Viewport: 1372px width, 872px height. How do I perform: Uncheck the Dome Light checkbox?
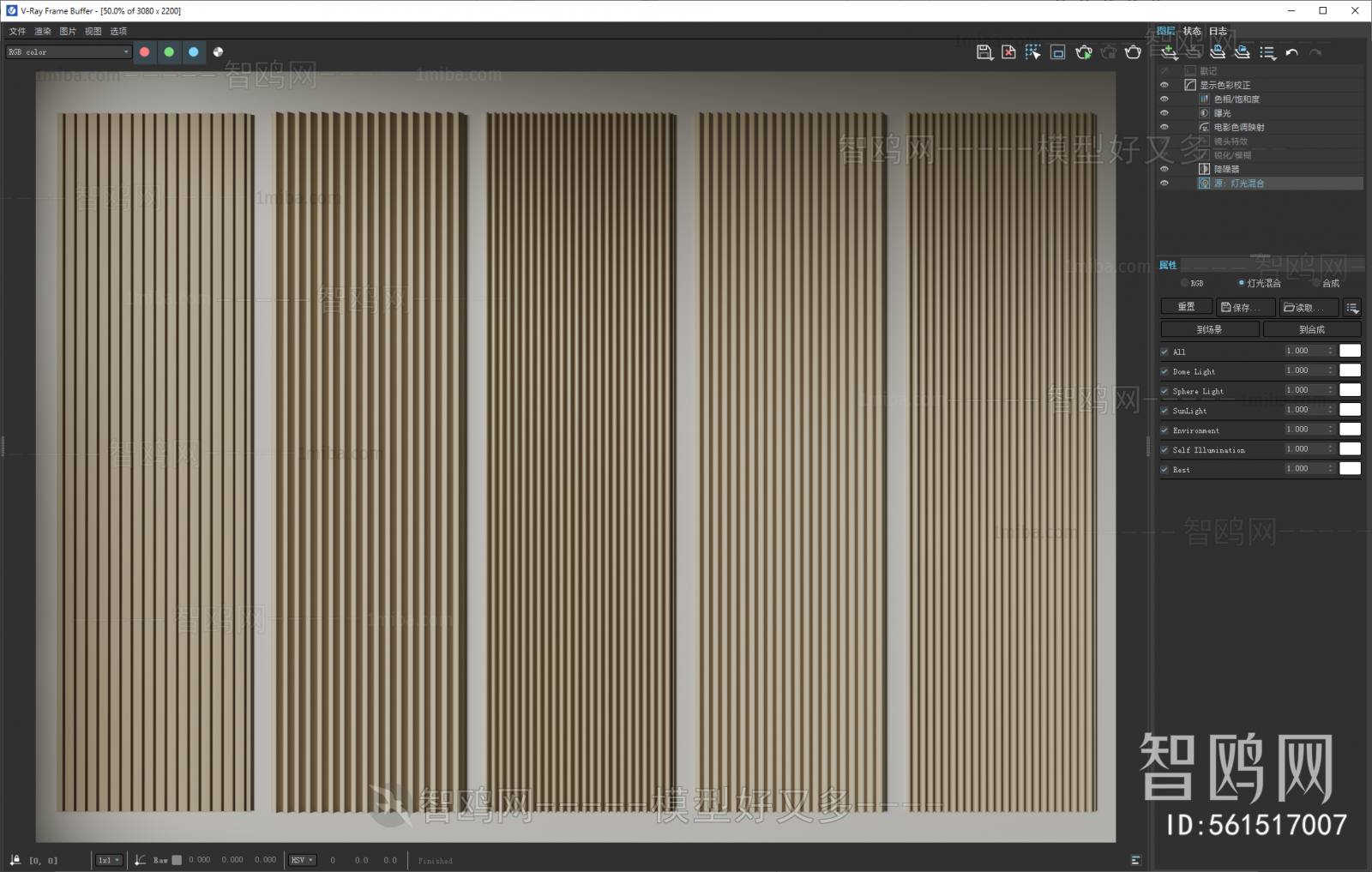[1164, 371]
